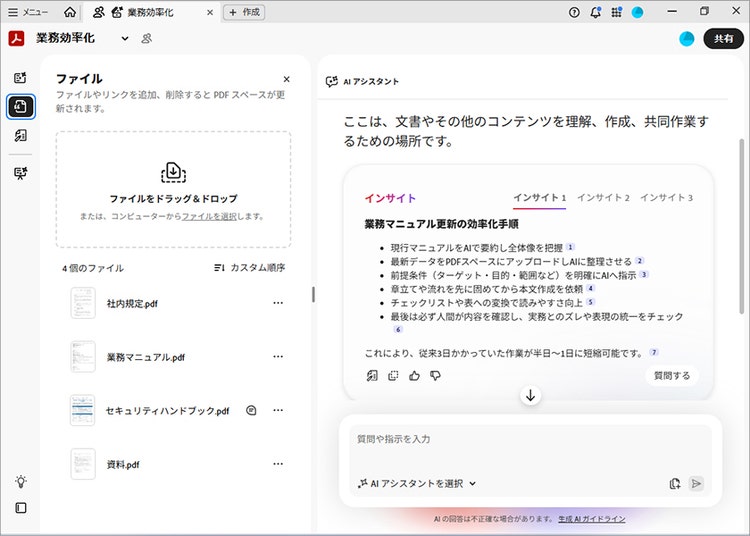Screen dimensions: 750x536
Task: Open the 生成 AI ガイドライン link
Action: coord(592,519)
